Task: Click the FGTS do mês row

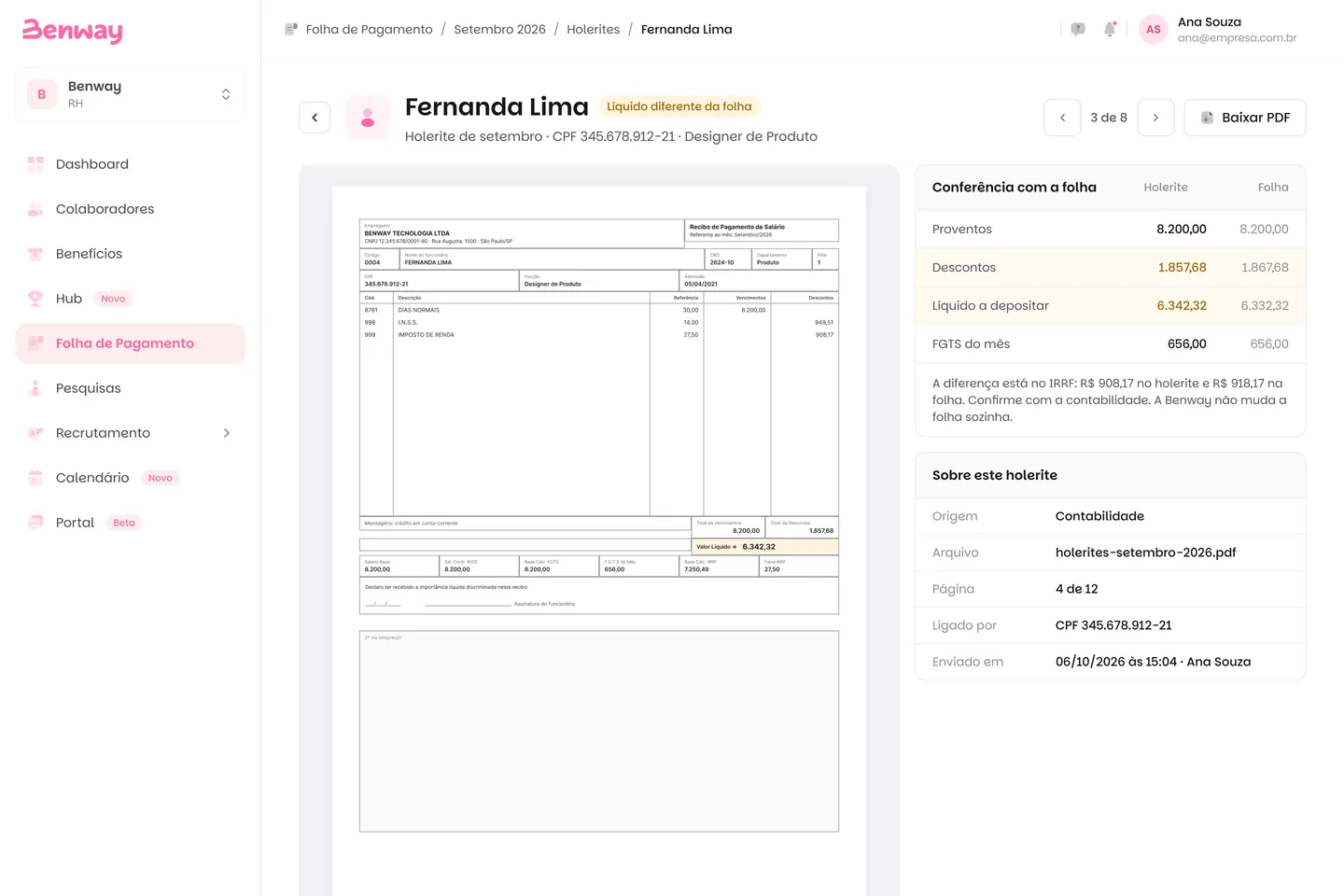Action: (1111, 344)
